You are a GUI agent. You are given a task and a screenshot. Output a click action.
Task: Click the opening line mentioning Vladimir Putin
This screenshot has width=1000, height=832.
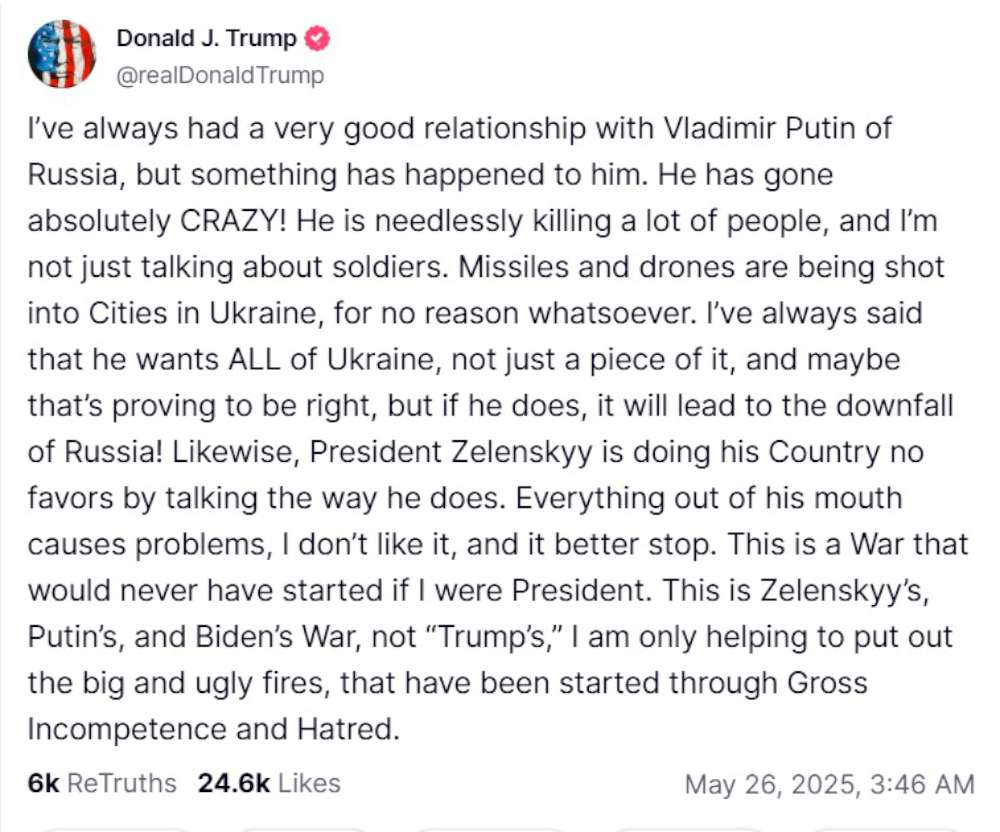459,129
